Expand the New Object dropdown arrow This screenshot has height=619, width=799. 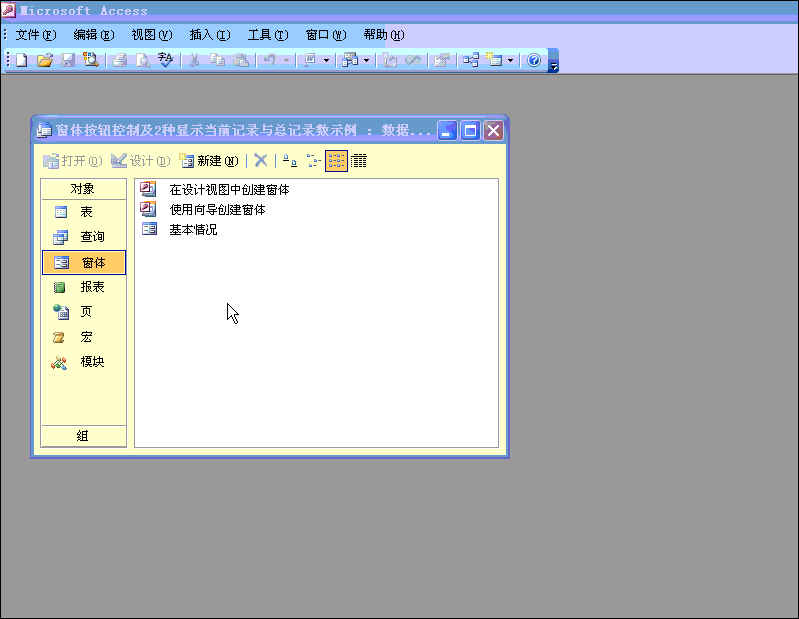tap(511, 60)
